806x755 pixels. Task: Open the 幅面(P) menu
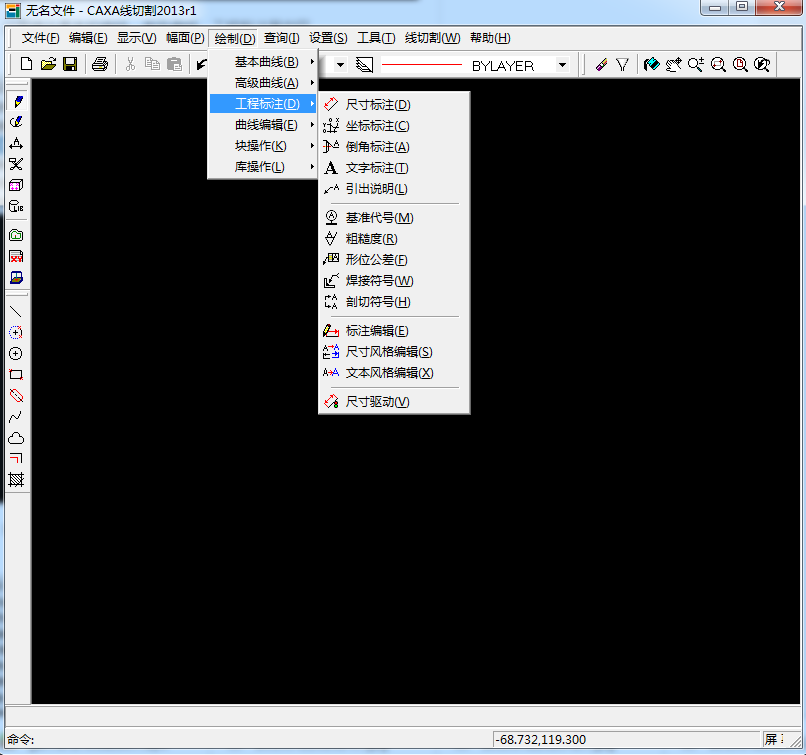(185, 38)
